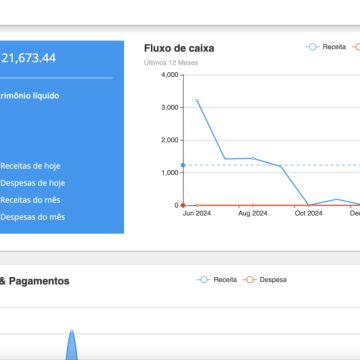Click the blue average marker on the y-axis
This screenshot has width=360, height=360.
(x=183, y=165)
